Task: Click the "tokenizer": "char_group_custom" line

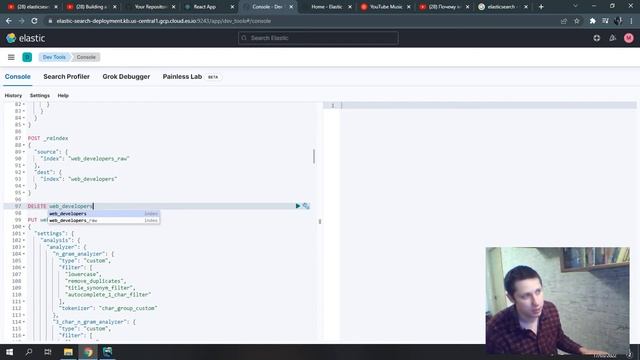Action: pos(108,308)
